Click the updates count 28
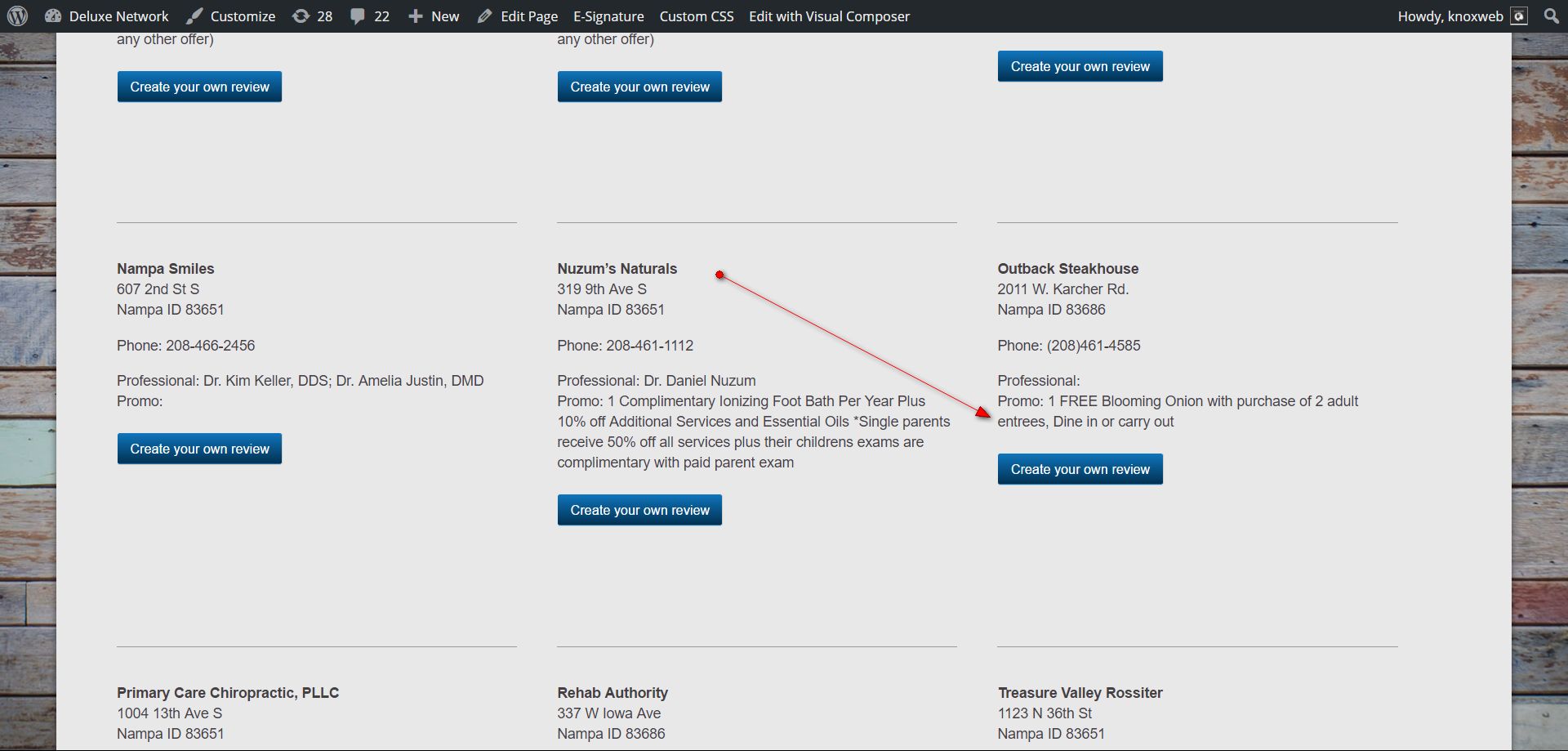This screenshot has width=1568, height=751. point(324,16)
